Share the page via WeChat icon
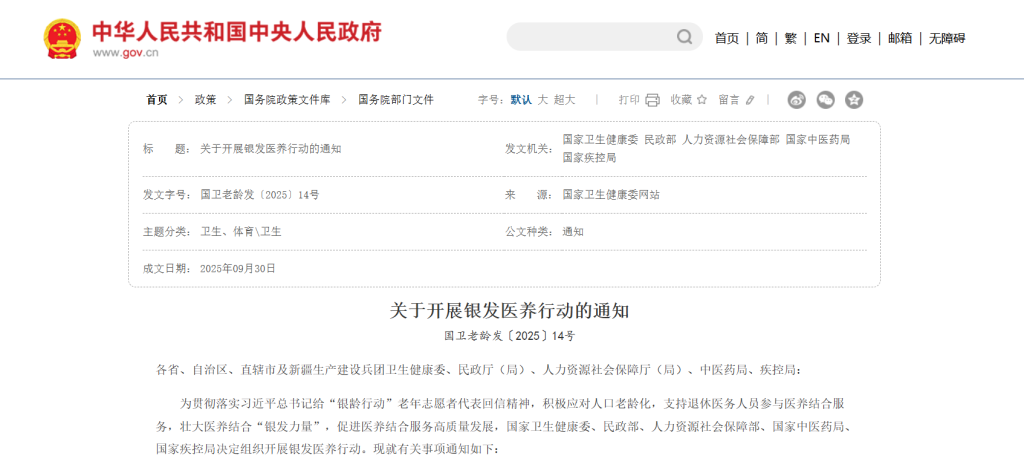The height and width of the screenshot is (470, 1024). click(x=825, y=100)
